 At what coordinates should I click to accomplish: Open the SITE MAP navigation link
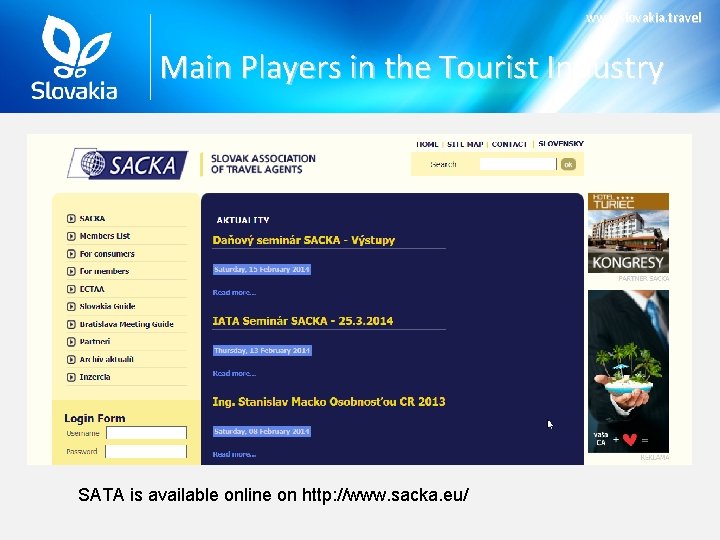(465, 144)
